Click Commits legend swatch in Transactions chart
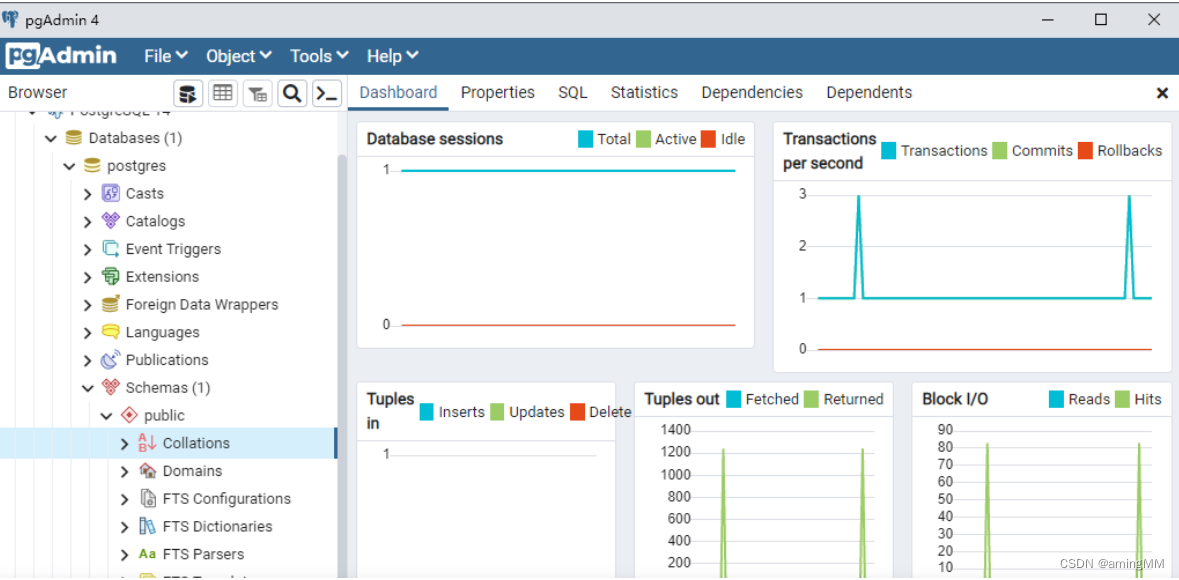 pyautogui.click(x=999, y=151)
